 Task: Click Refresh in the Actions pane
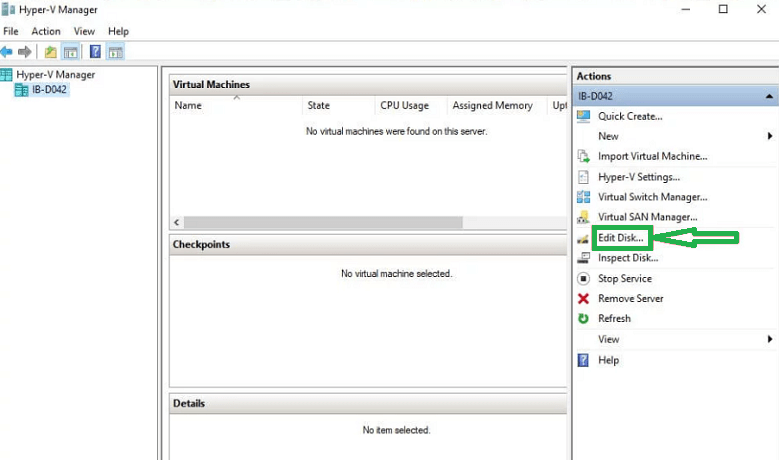click(614, 318)
